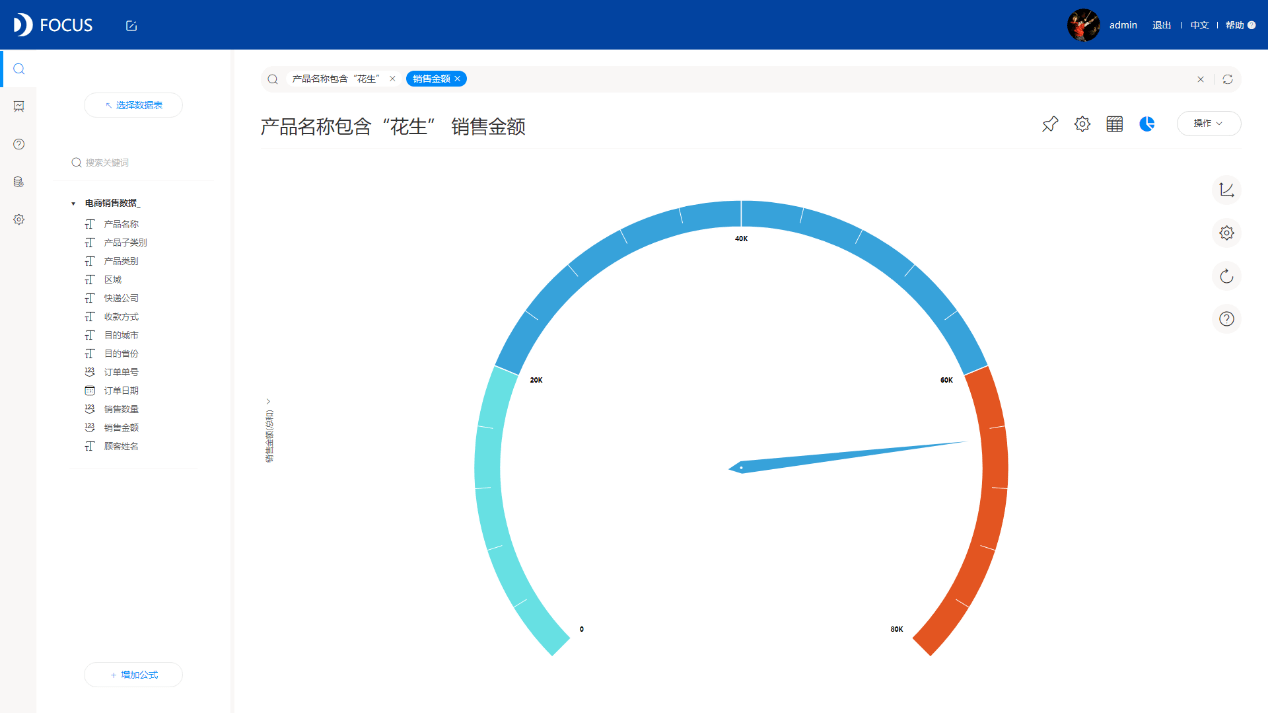This screenshot has width=1268, height=713.
Task: Open system settings gear in left sidebar
Action: click(x=18, y=219)
